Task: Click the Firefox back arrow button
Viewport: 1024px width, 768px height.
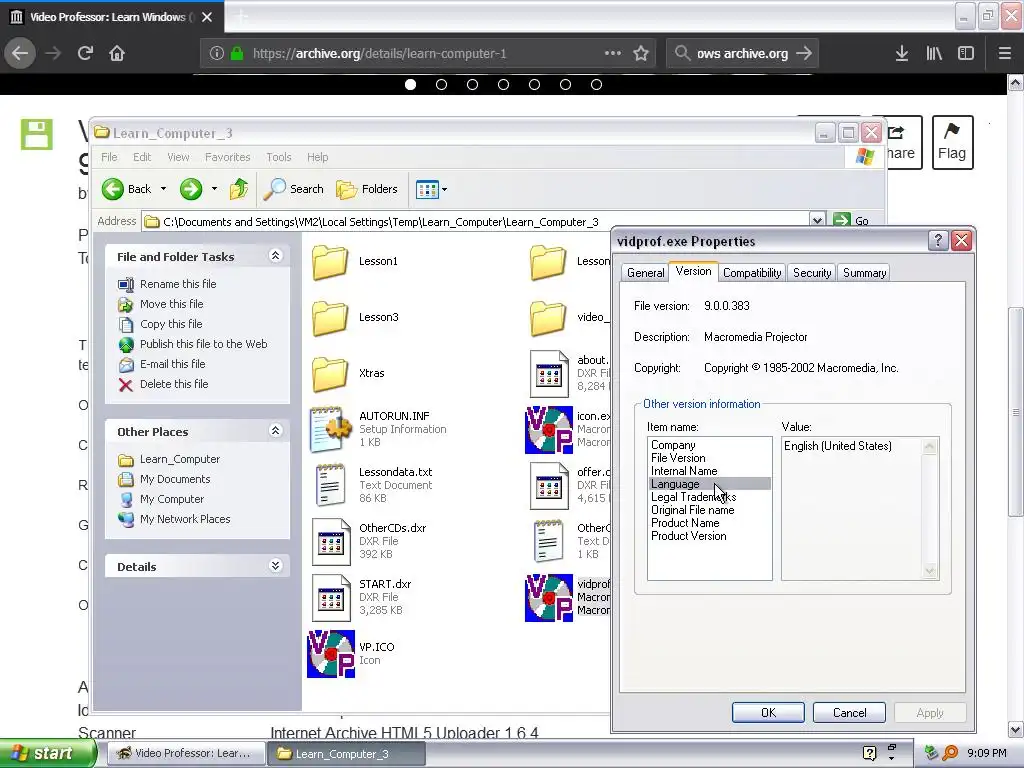Action: pyautogui.click(x=20, y=53)
